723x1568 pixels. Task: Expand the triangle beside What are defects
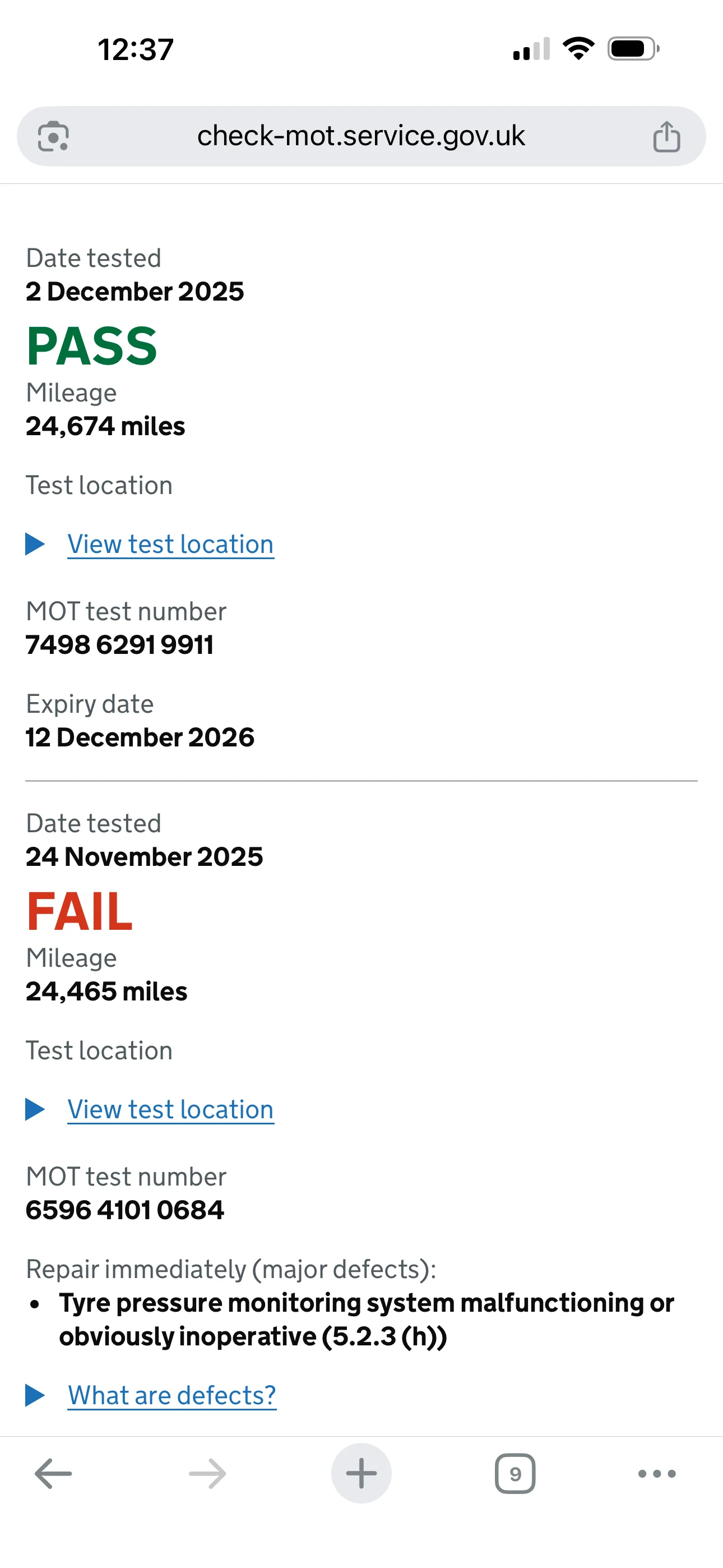35,1395
